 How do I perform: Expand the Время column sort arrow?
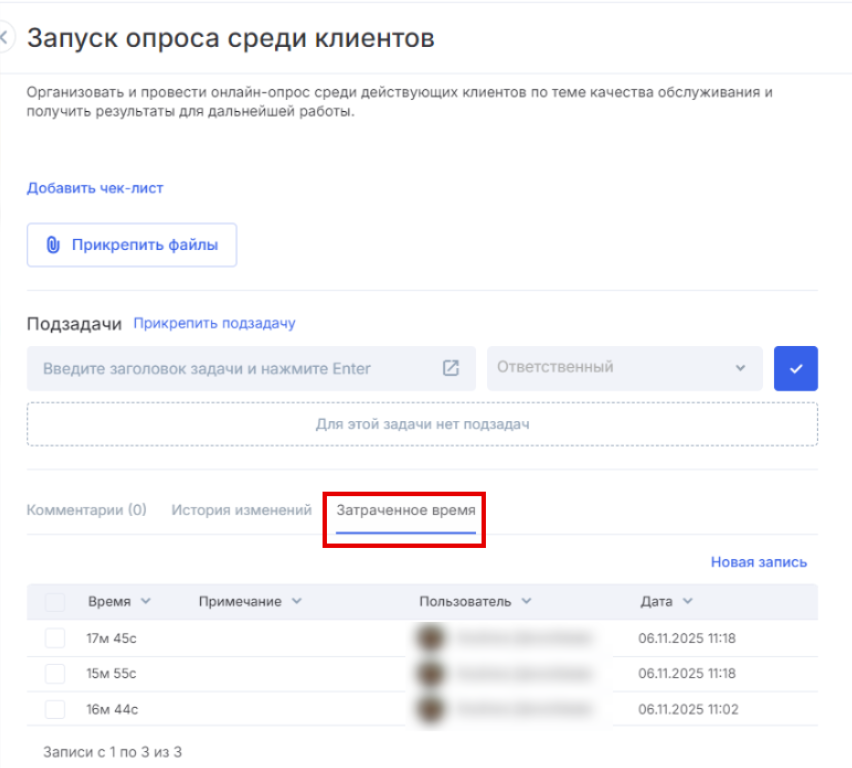coord(146,601)
